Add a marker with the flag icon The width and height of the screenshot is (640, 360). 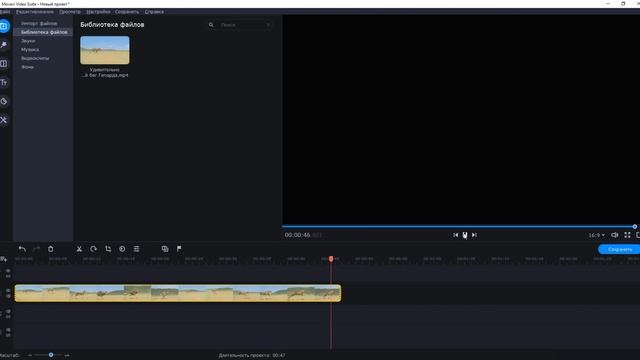point(179,249)
